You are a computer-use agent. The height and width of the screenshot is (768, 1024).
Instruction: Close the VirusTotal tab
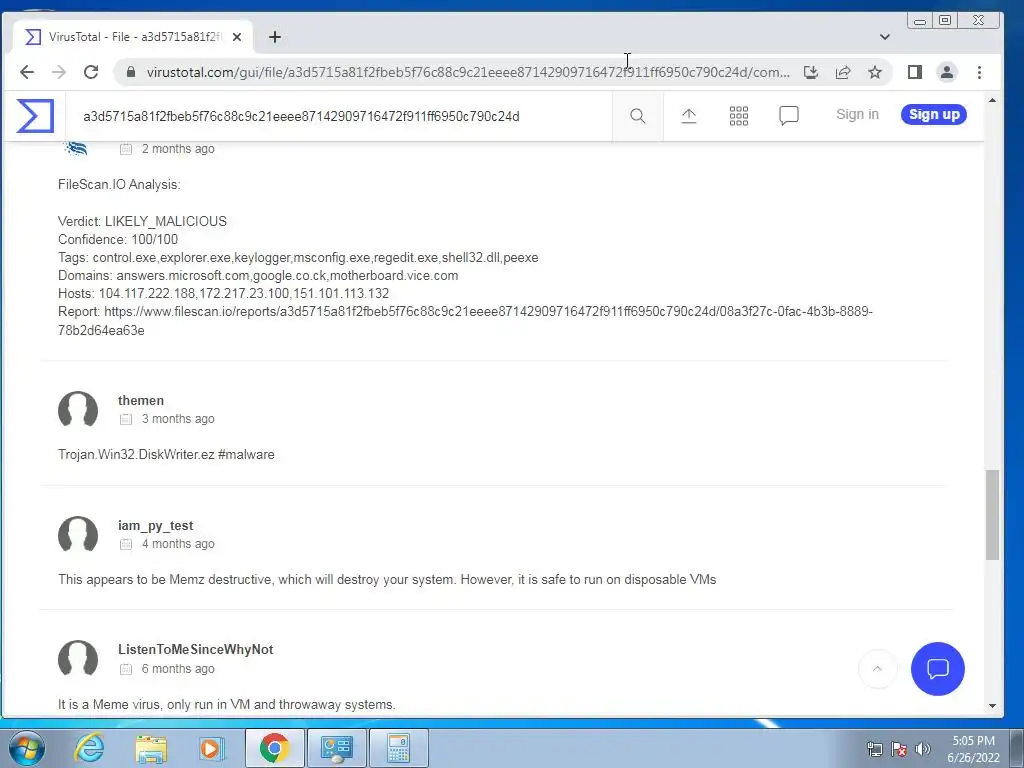point(237,37)
